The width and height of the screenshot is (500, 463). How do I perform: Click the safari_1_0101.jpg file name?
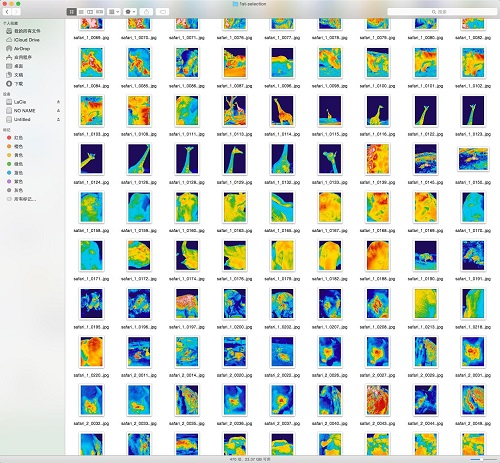click(425, 86)
